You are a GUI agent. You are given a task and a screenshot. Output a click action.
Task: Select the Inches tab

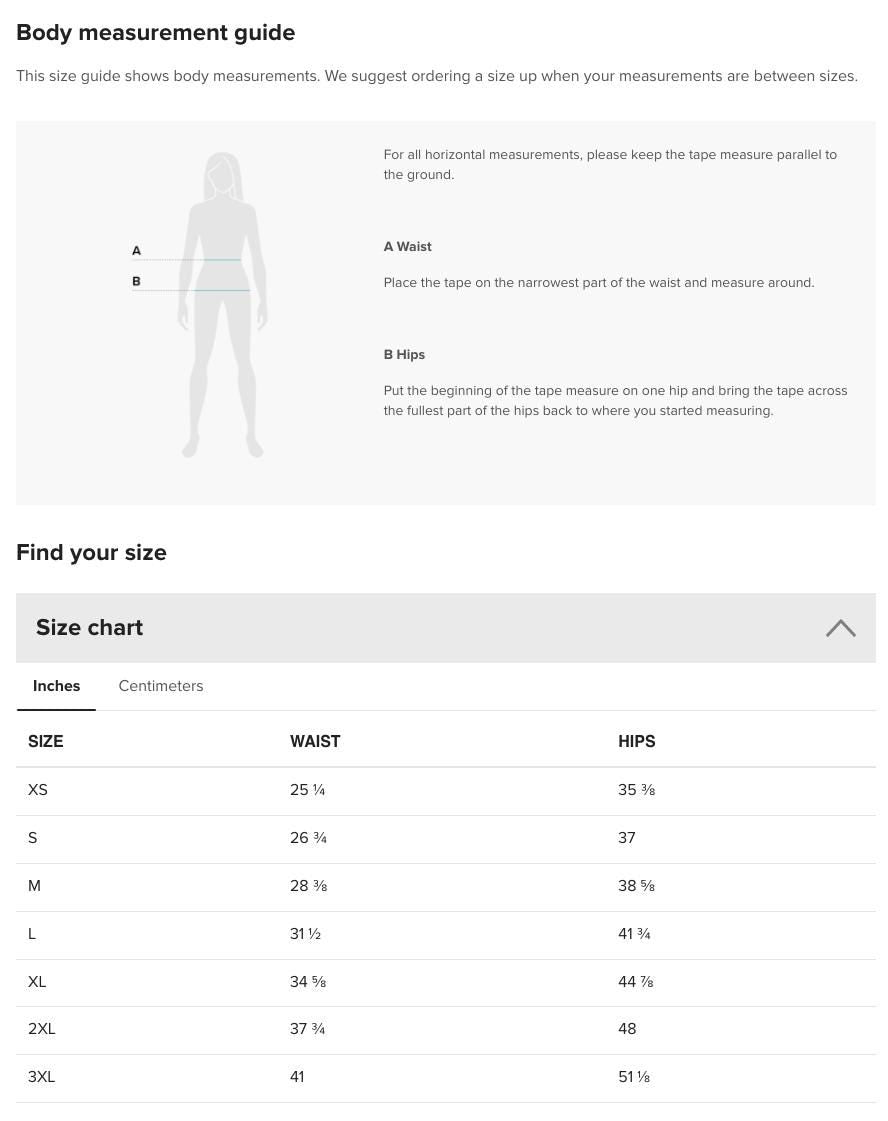(56, 686)
